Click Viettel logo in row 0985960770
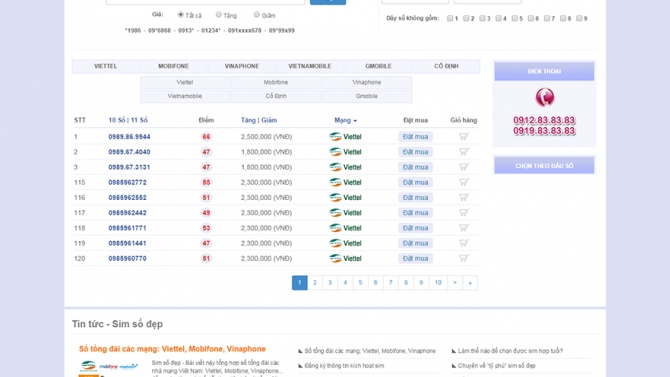 pos(345,258)
